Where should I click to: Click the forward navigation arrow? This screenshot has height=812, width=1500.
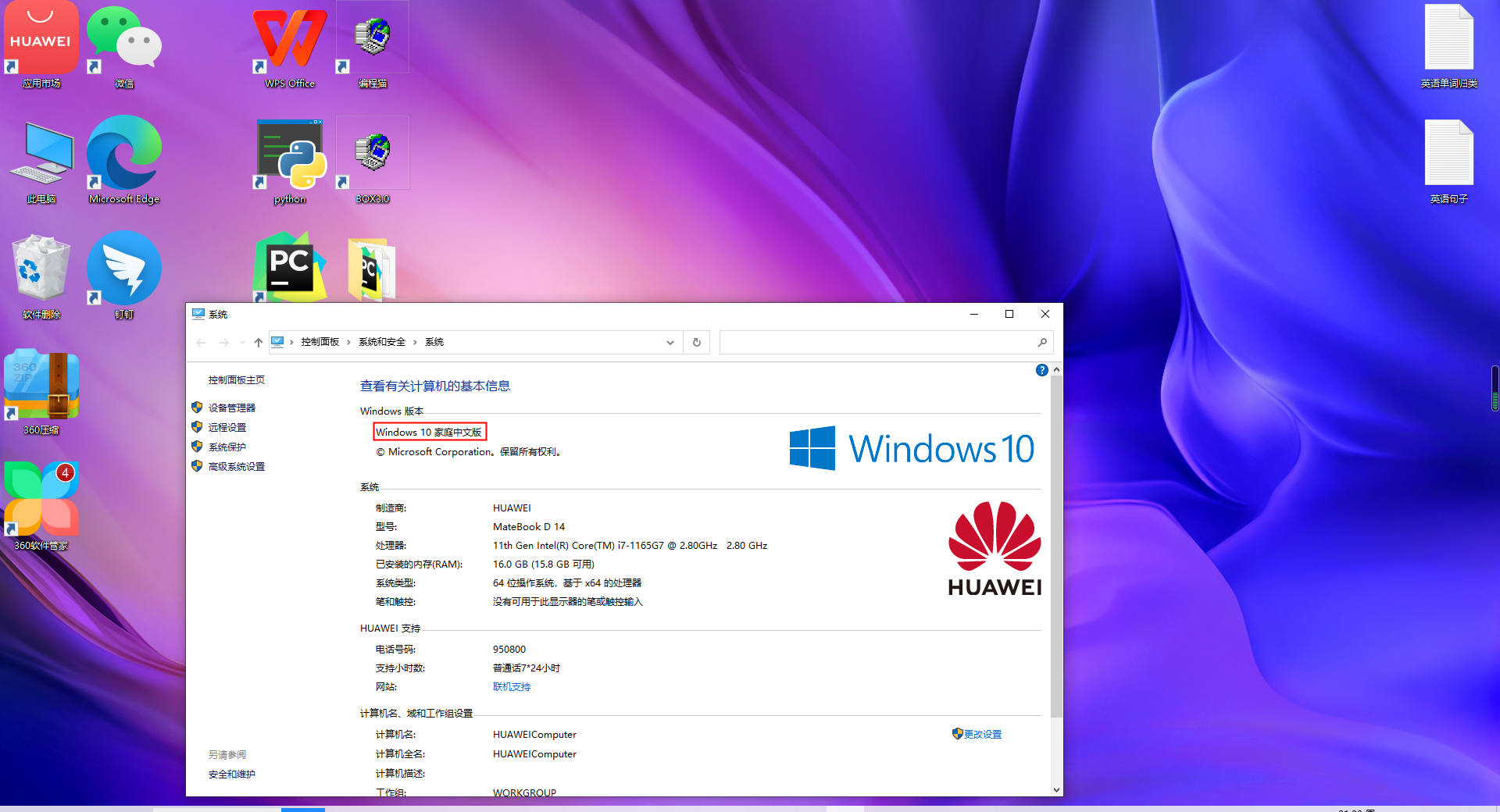coord(224,342)
